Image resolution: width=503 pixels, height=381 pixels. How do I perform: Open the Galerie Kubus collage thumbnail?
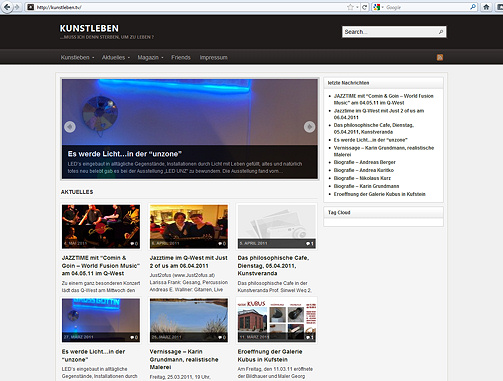(x=277, y=320)
